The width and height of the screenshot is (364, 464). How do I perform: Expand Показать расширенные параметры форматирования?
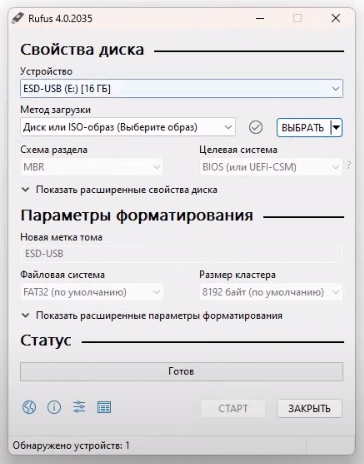point(152,315)
